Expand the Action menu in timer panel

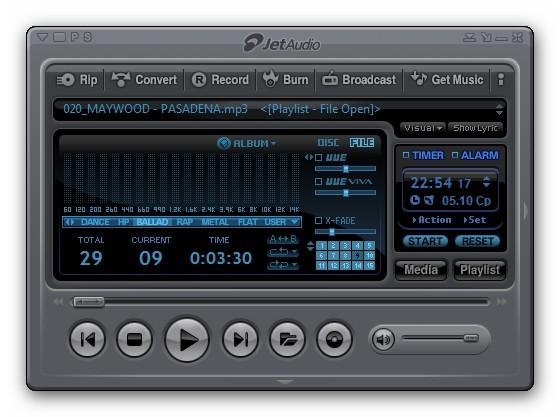click(432, 220)
